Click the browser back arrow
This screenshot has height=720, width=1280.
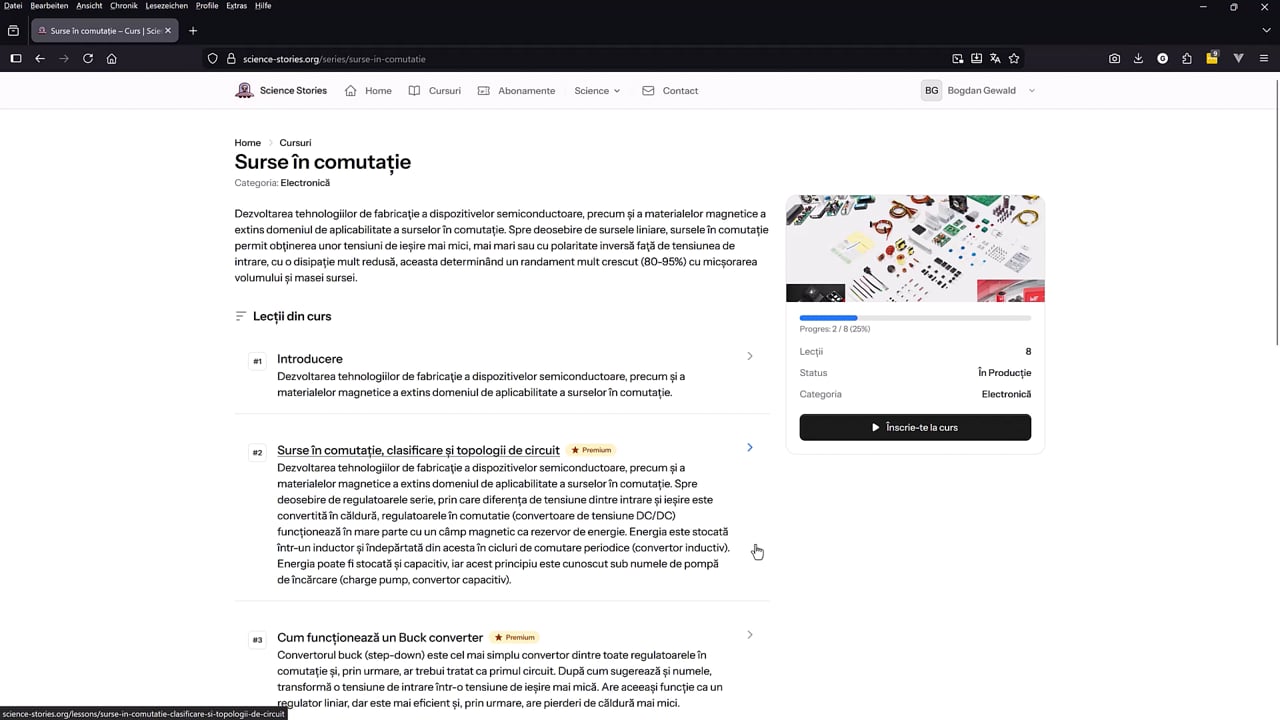click(x=40, y=59)
